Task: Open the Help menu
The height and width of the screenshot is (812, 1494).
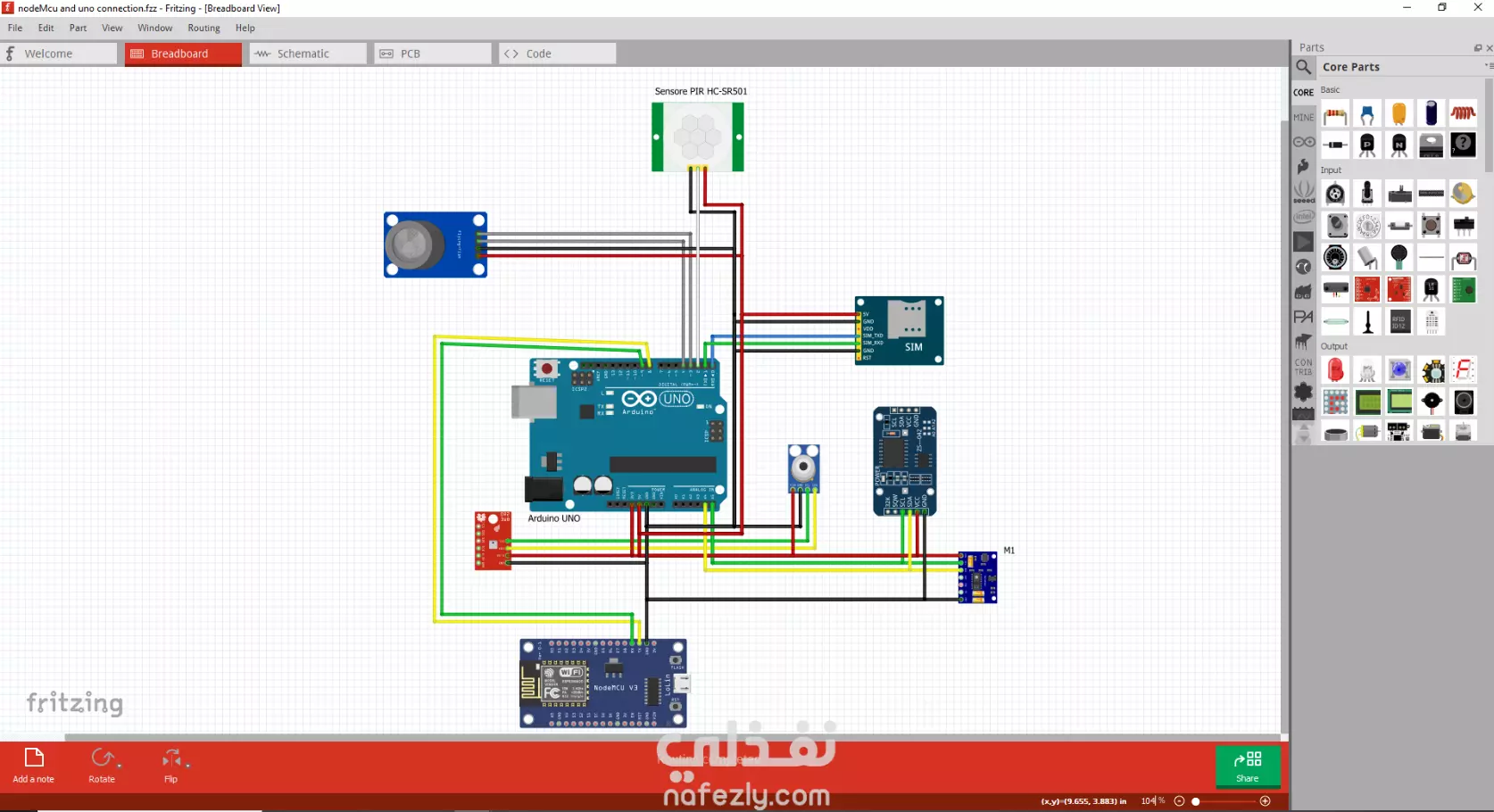Action: pyautogui.click(x=245, y=28)
